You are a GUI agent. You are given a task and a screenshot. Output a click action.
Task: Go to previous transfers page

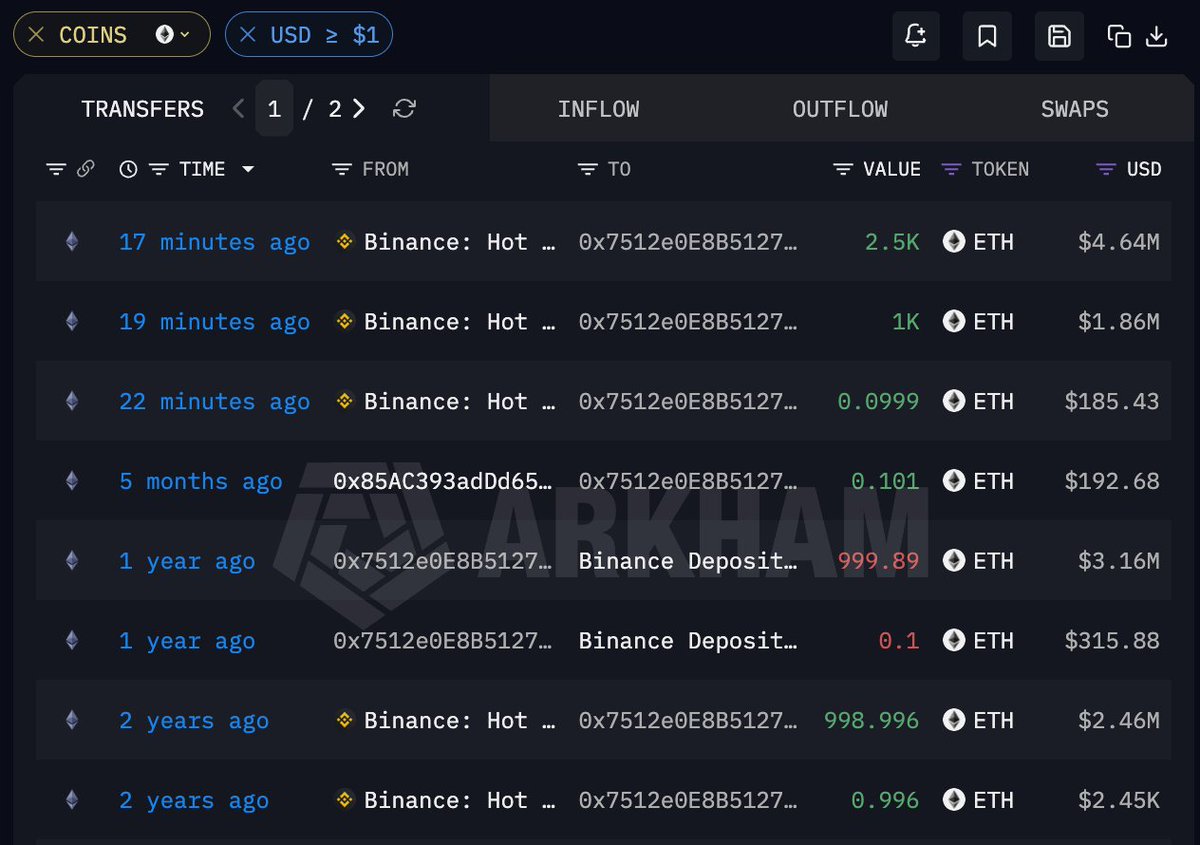[238, 108]
